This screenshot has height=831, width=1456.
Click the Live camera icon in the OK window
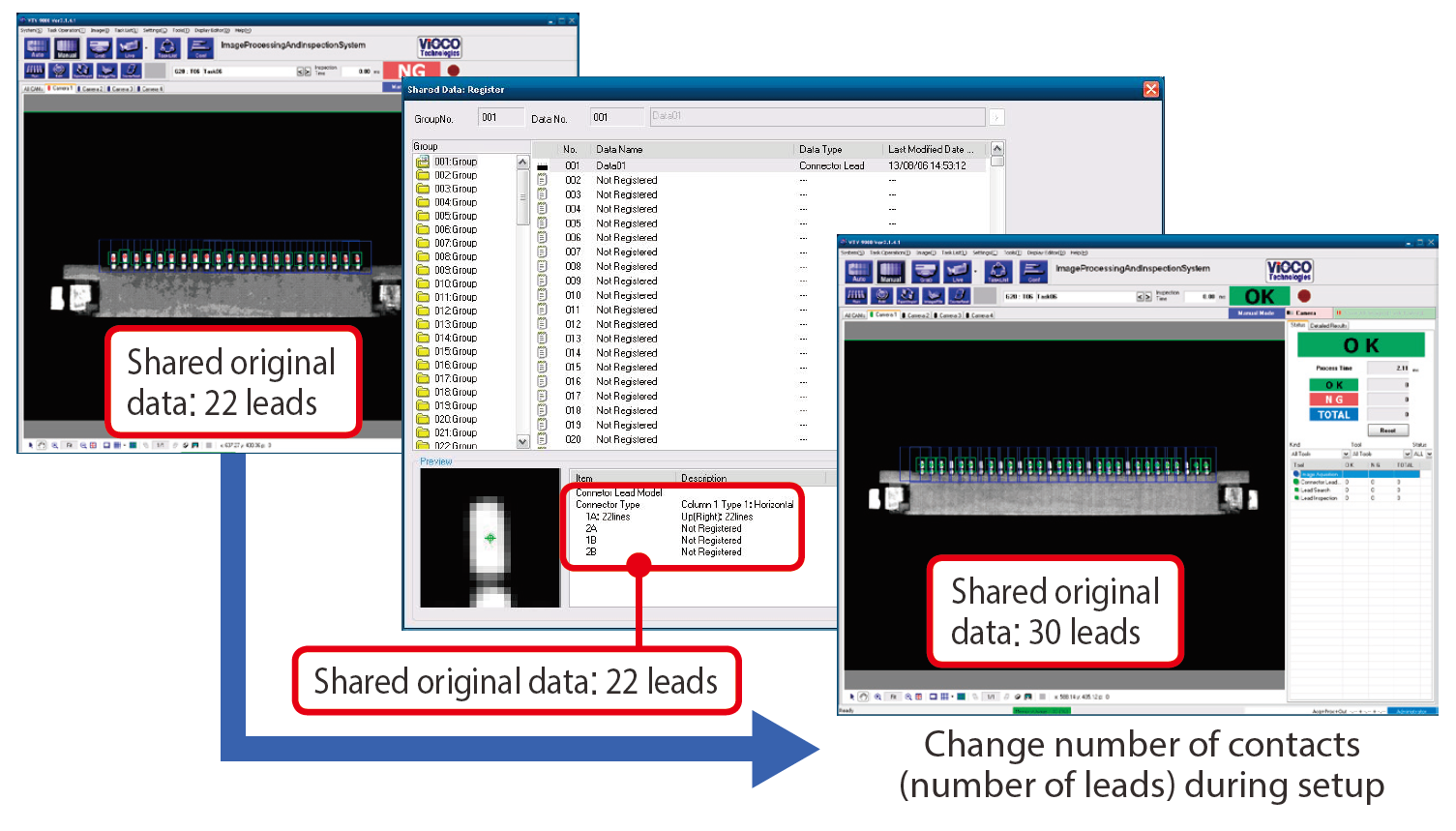click(957, 272)
